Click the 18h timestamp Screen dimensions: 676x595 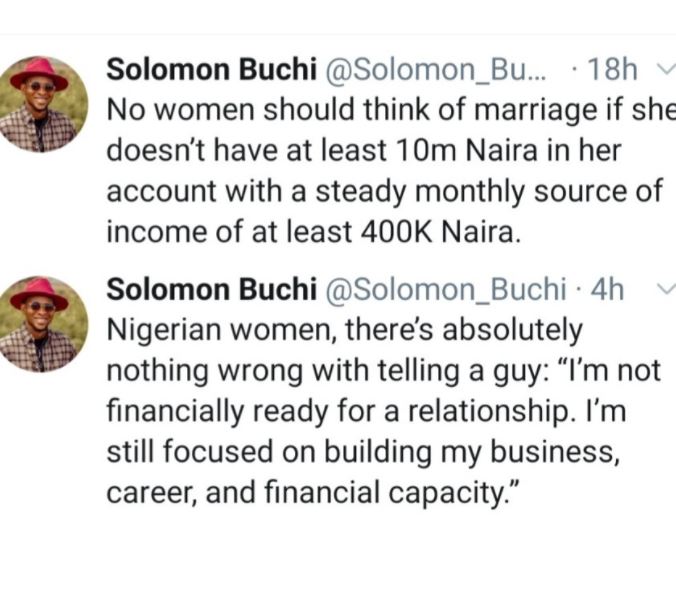(613, 70)
